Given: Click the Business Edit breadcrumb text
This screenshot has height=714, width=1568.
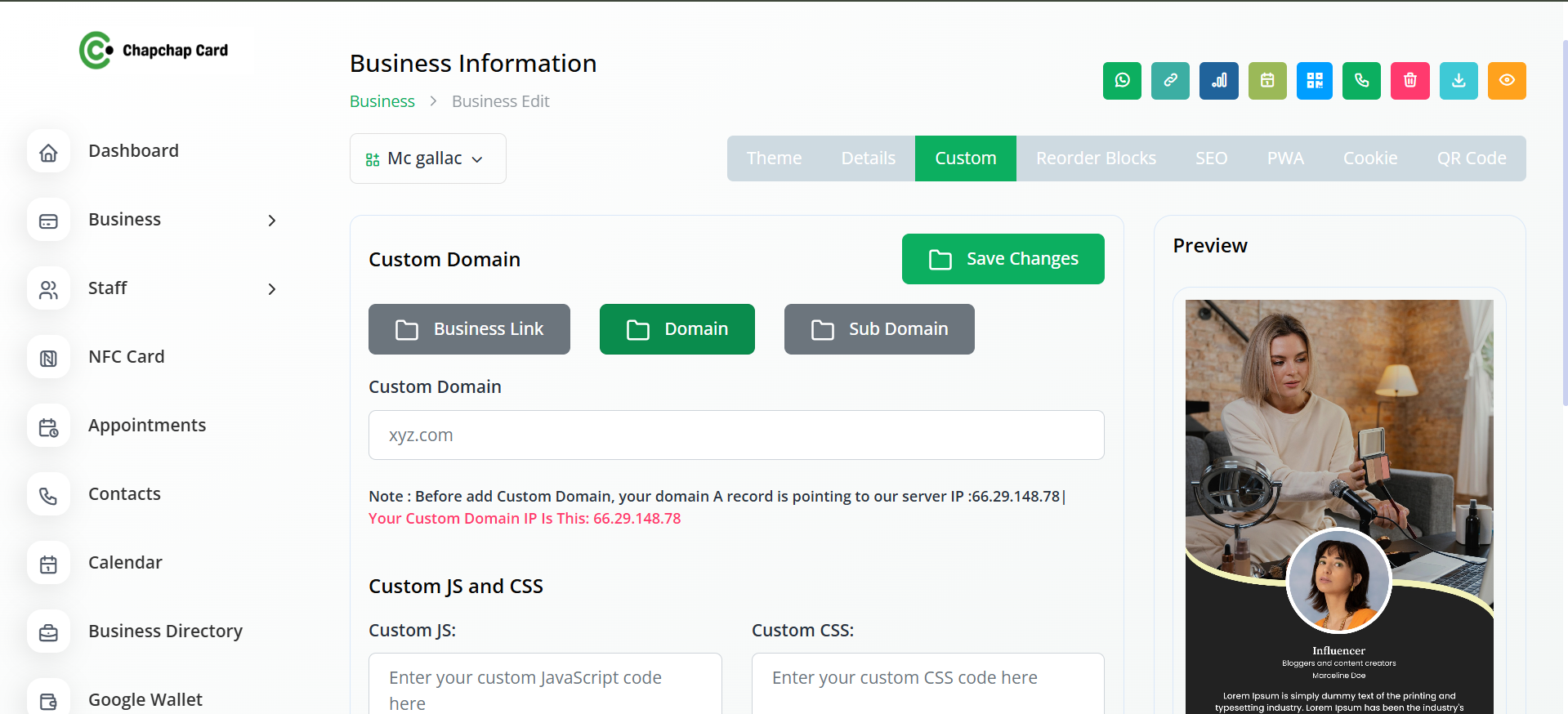Looking at the screenshot, I should 500,101.
